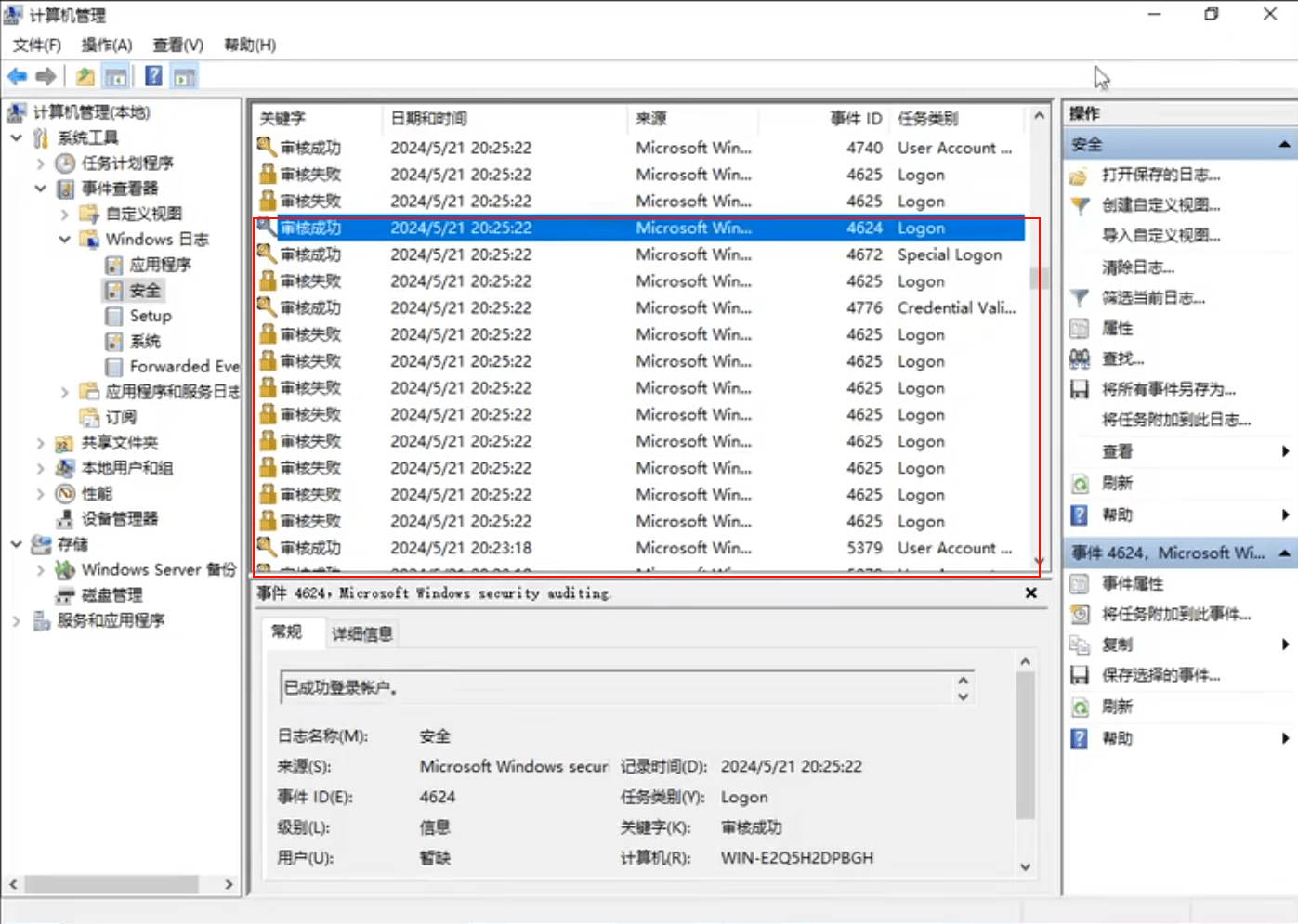The image size is (1298, 924).
Task: Open Help via blue question toolbar icon
Action: (153, 76)
